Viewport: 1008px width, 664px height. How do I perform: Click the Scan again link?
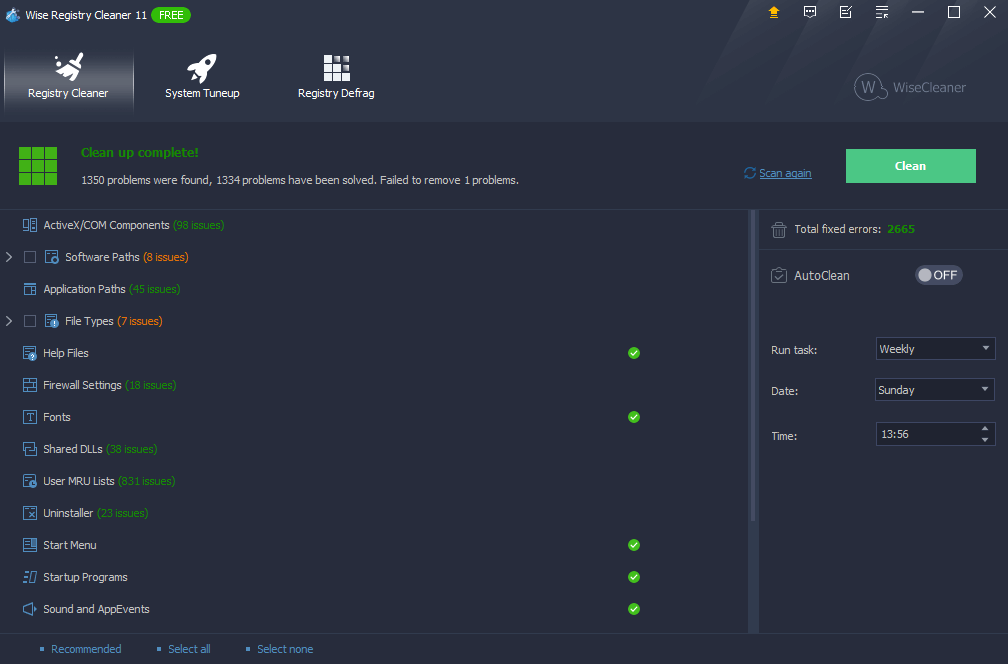(x=785, y=173)
